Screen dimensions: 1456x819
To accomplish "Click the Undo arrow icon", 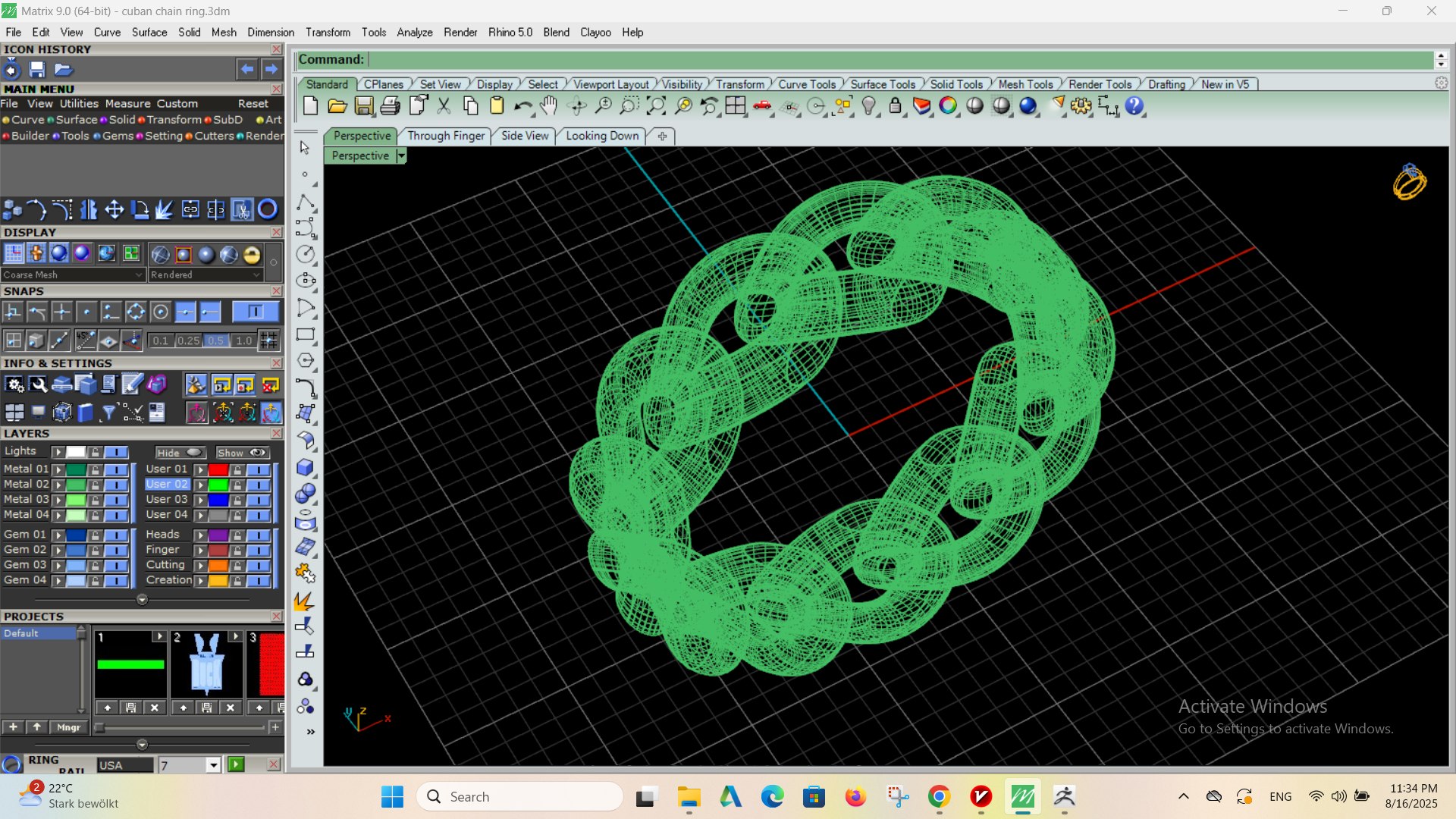I will [x=522, y=106].
